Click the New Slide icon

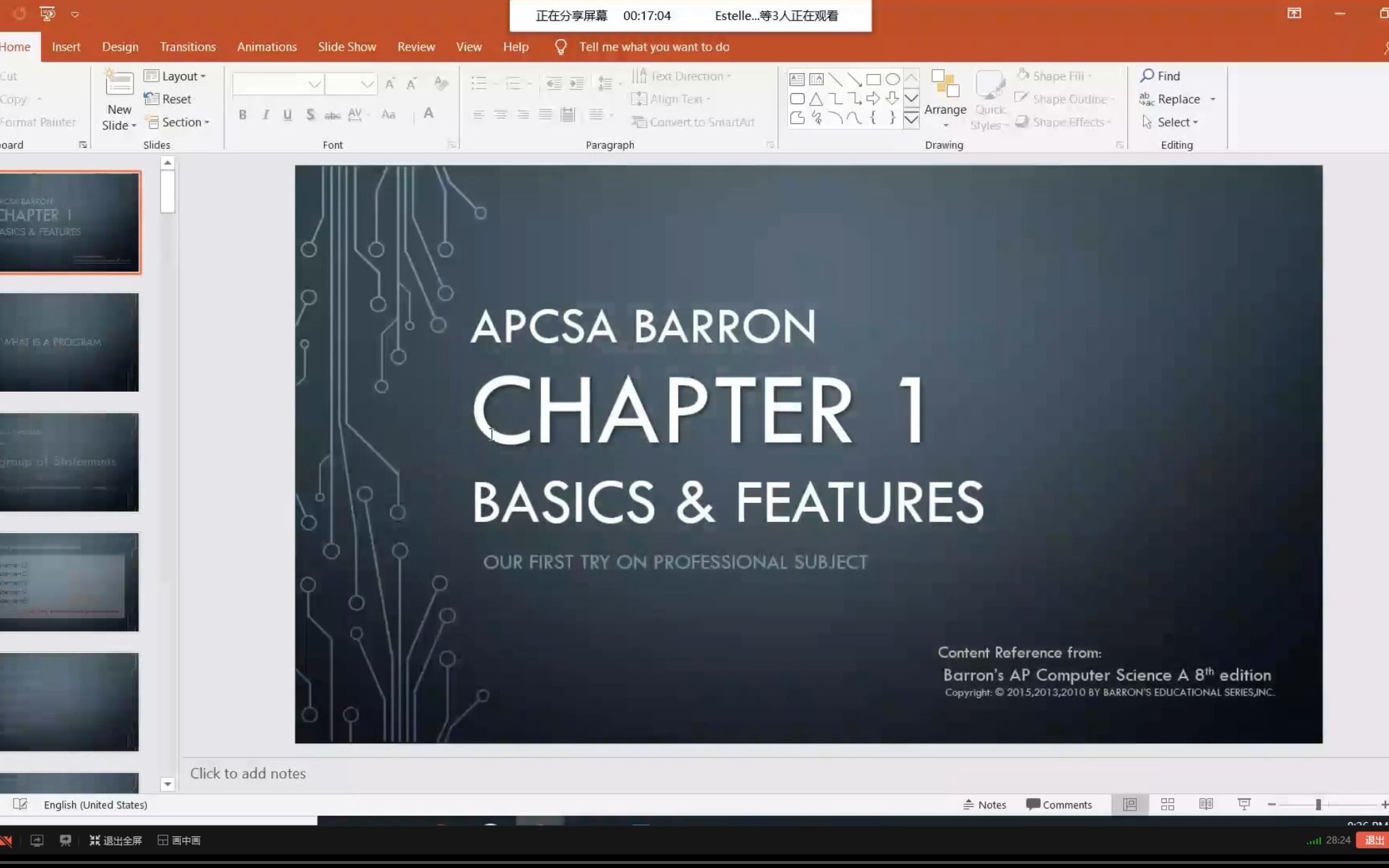point(119,84)
